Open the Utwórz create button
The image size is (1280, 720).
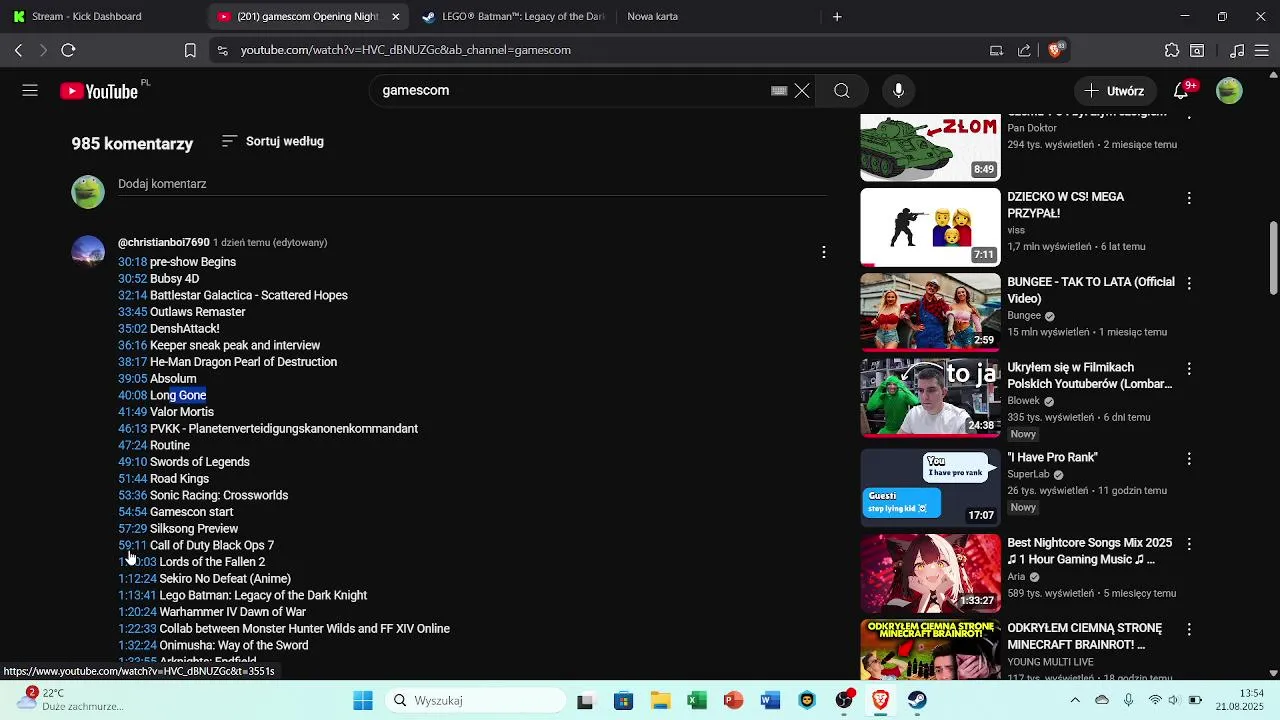tap(1114, 91)
